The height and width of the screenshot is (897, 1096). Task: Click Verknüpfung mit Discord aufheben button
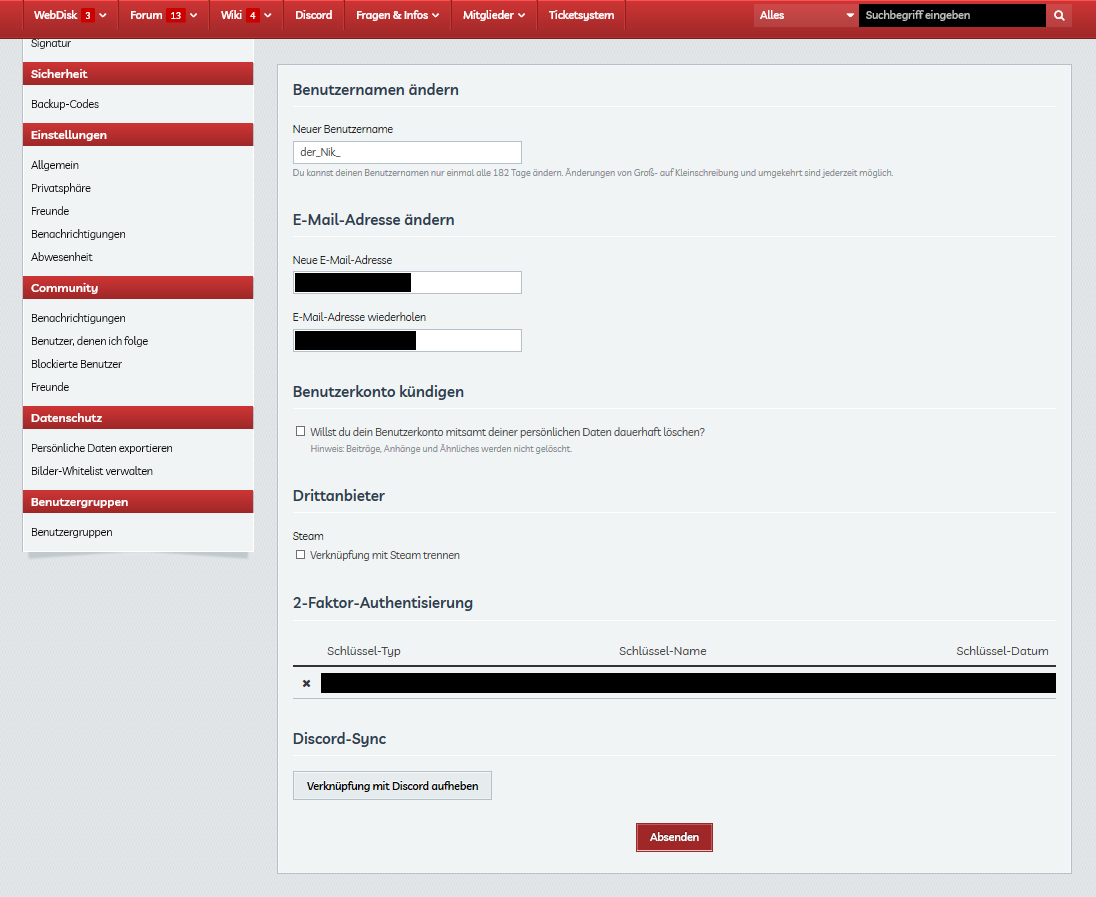(x=392, y=786)
